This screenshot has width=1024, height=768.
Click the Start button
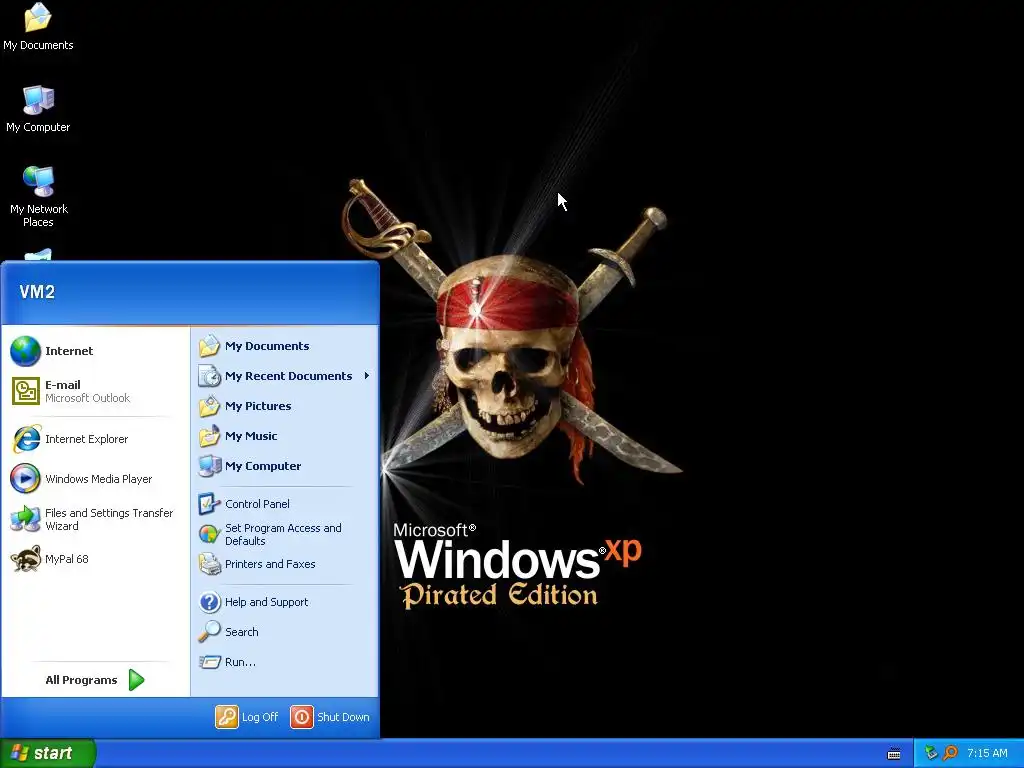pyautogui.click(x=48, y=753)
